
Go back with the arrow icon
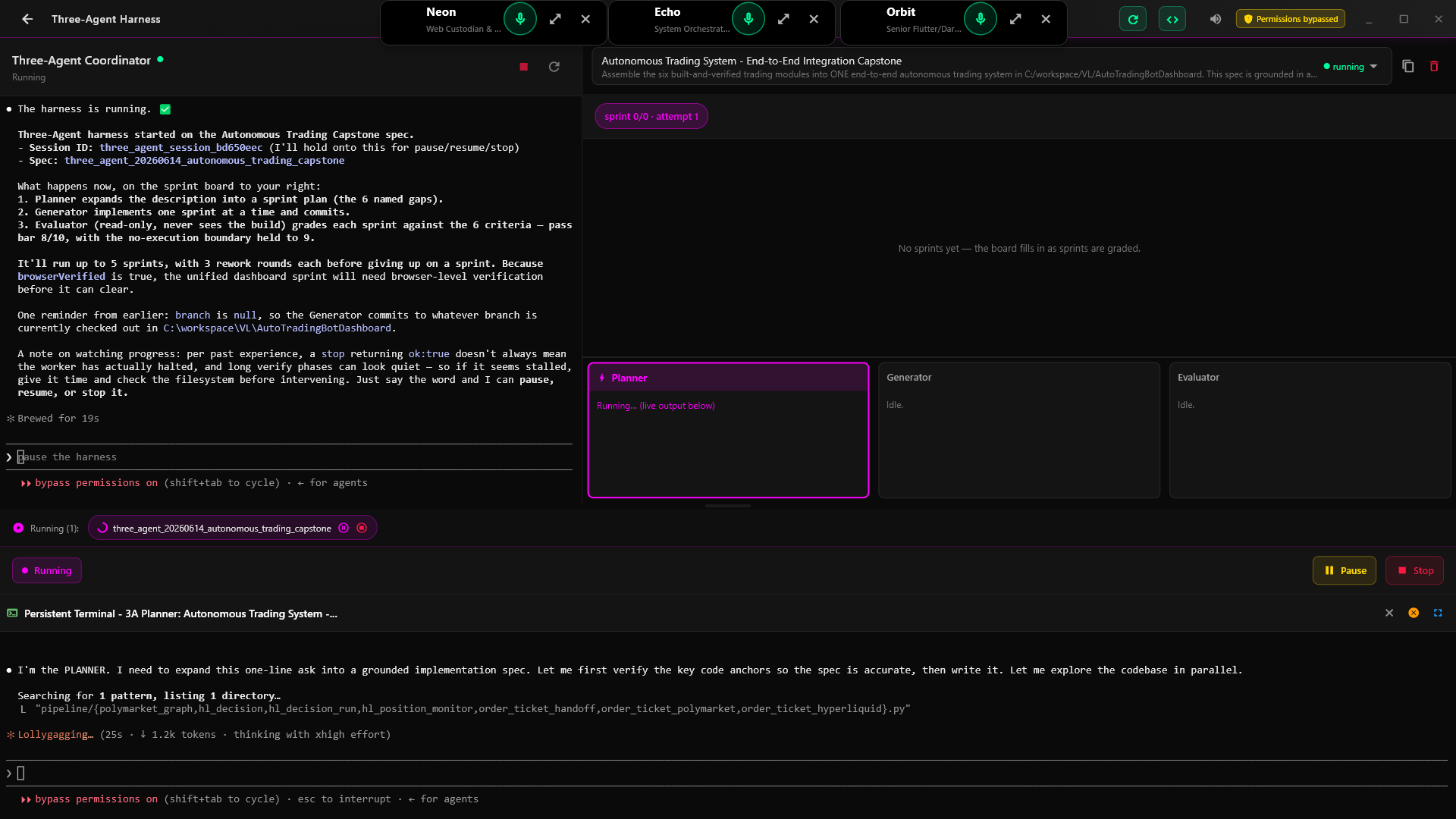point(27,19)
